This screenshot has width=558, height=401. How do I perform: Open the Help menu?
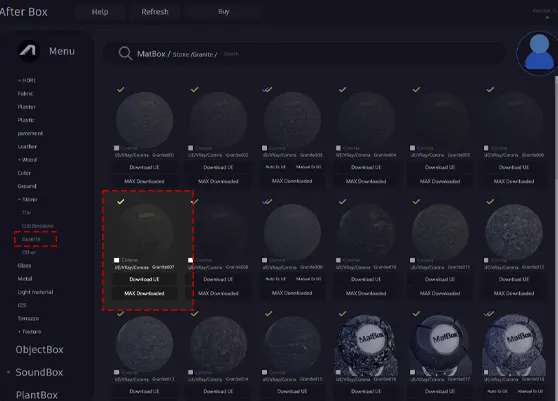pos(100,12)
